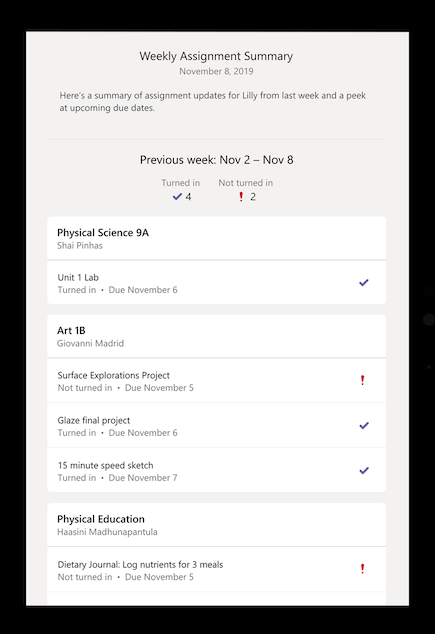Image resolution: width=435 pixels, height=634 pixels.
Task: Click the Weekly Assignment Summary title
Action: click(216, 56)
